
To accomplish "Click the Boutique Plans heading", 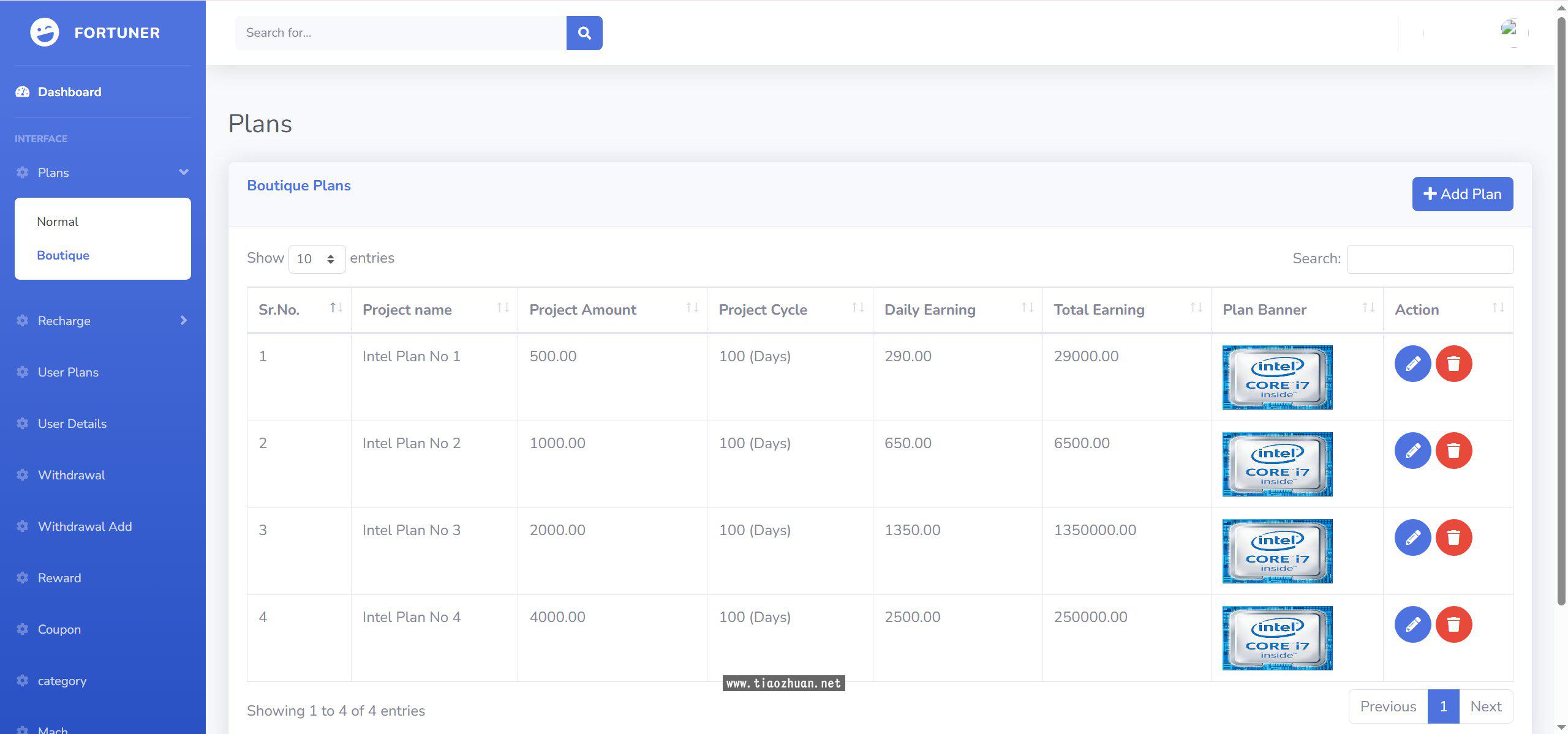I will click(299, 185).
